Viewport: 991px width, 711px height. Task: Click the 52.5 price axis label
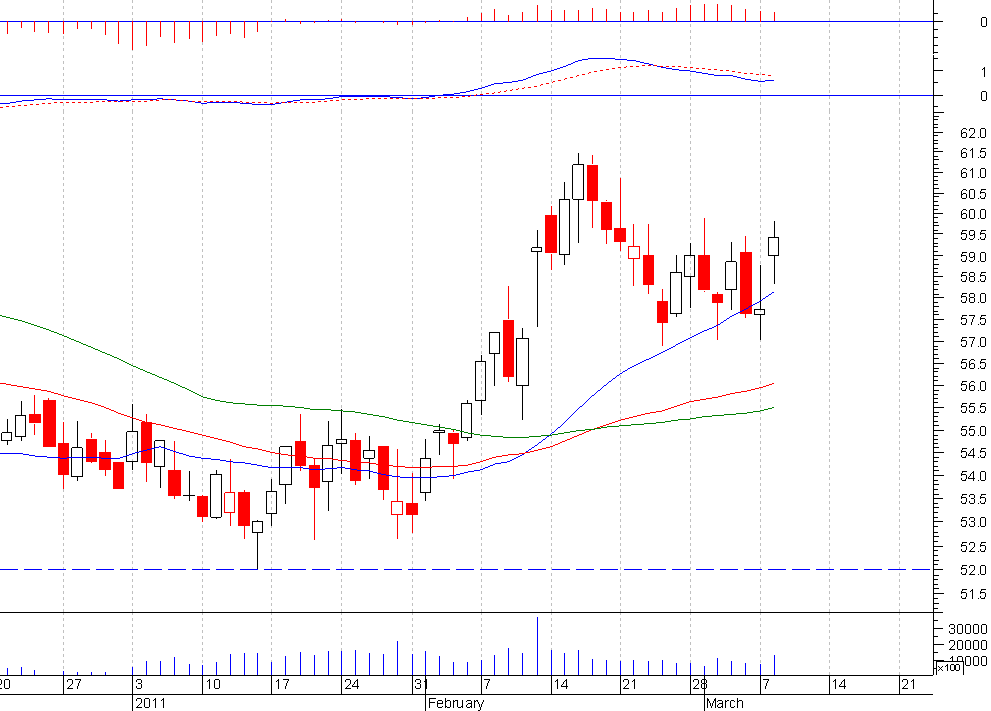pos(973,547)
